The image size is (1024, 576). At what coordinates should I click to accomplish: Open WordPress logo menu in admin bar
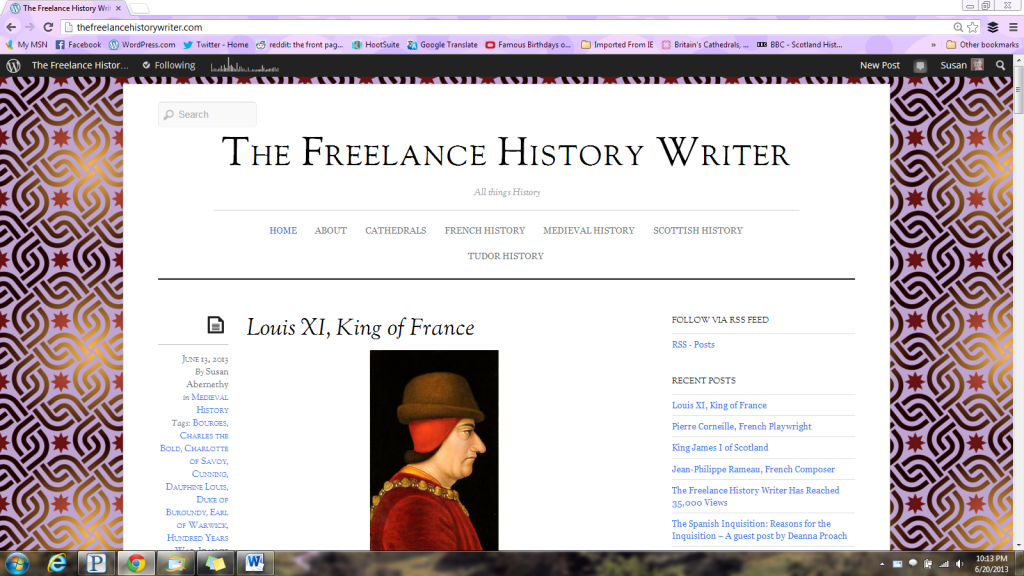(x=13, y=65)
